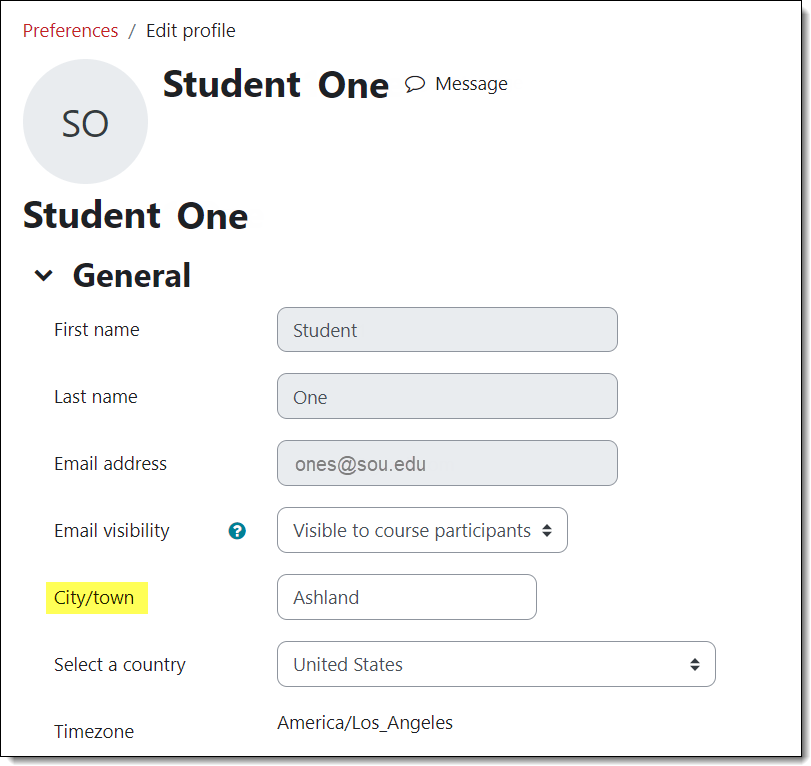The height and width of the screenshot is (766, 811).
Task: Click the Student One page heading
Action: [134, 214]
